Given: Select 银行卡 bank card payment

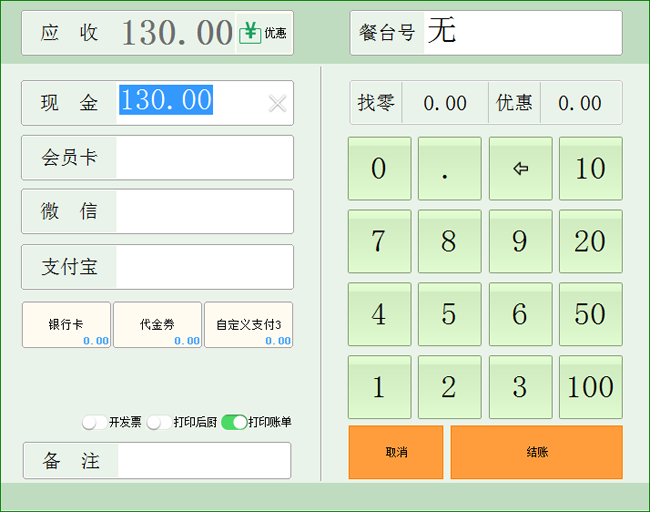Looking at the screenshot, I should [66, 325].
